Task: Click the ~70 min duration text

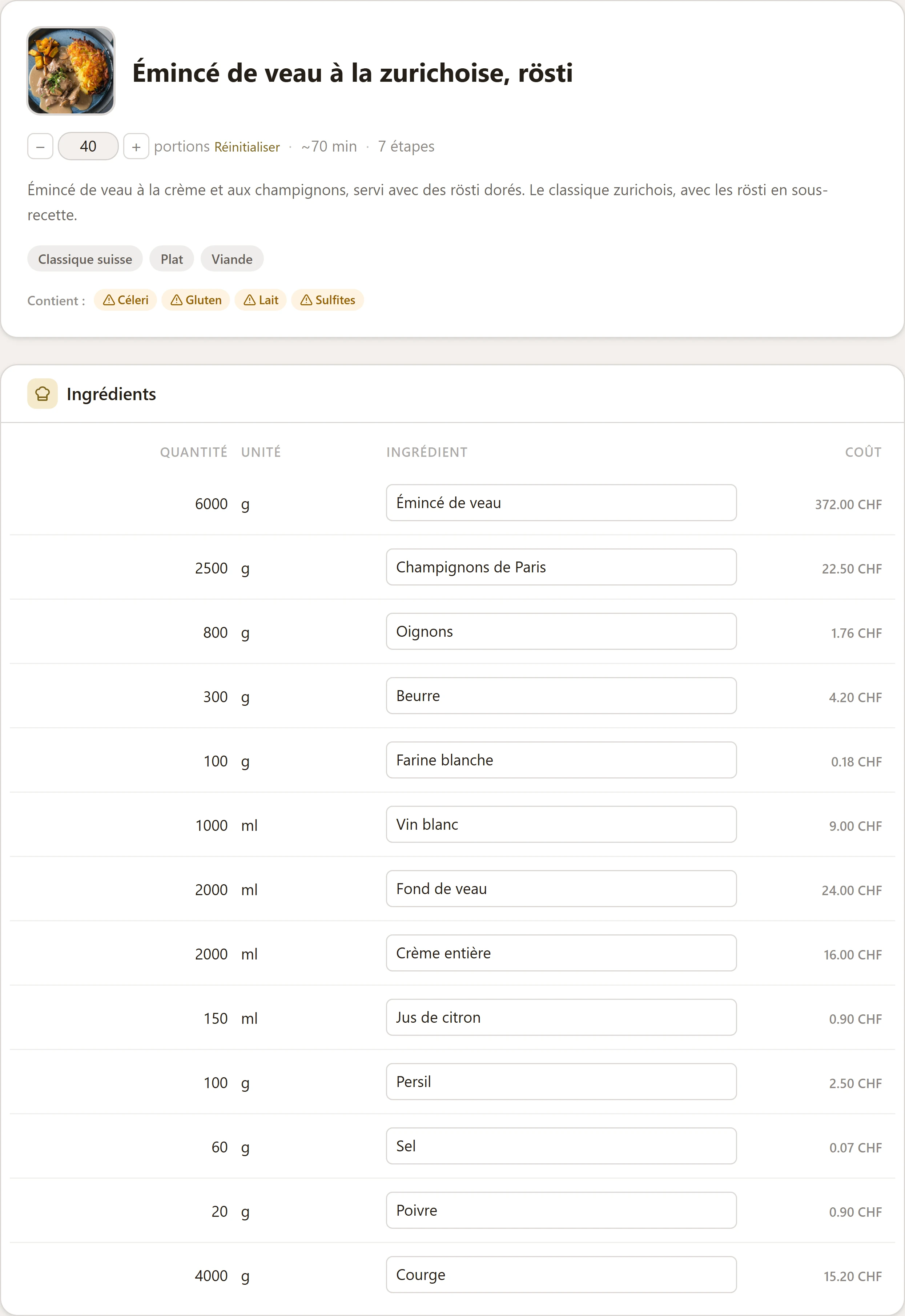Action: pos(329,146)
